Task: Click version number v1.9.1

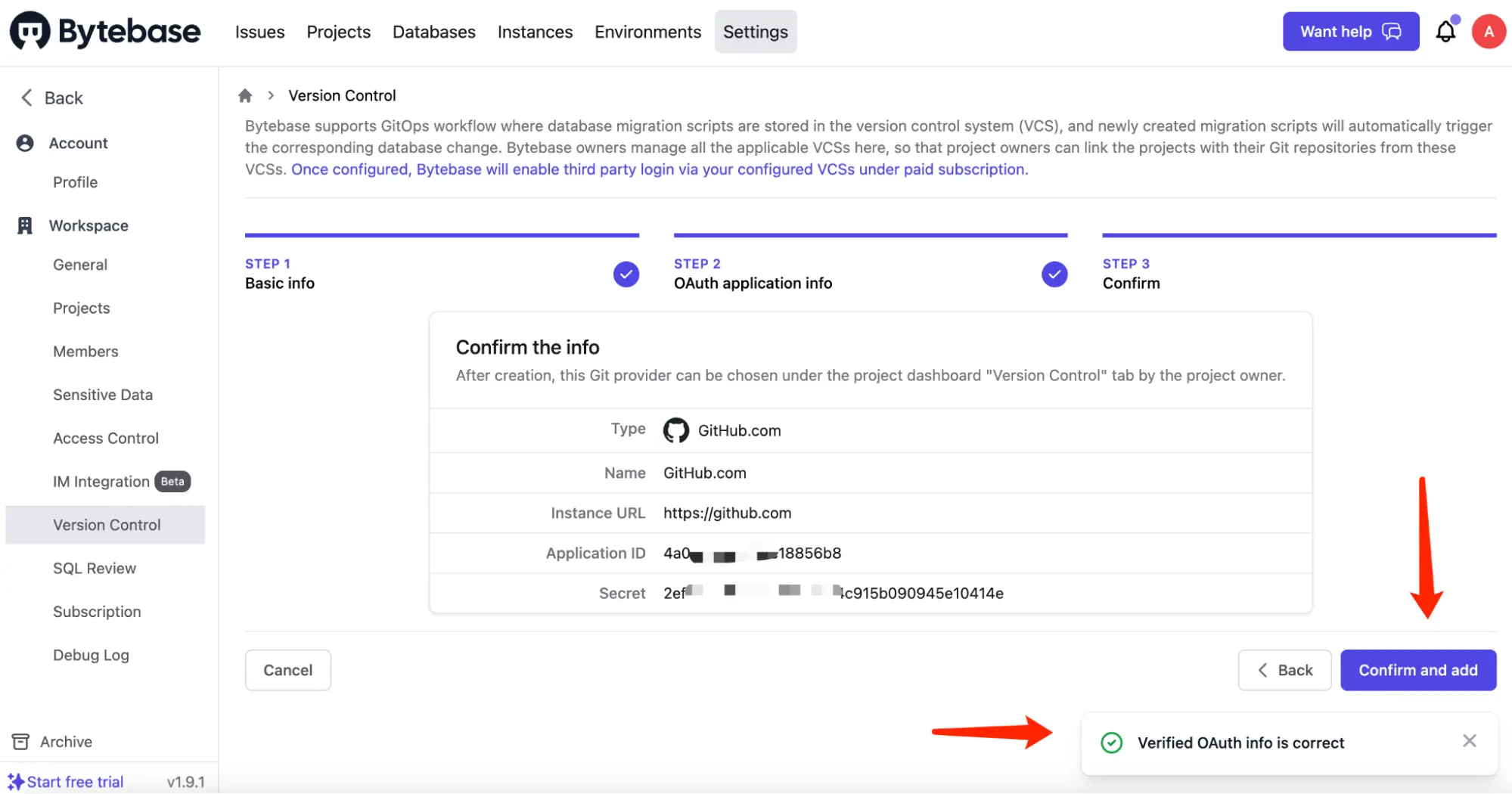Action: coord(185,782)
